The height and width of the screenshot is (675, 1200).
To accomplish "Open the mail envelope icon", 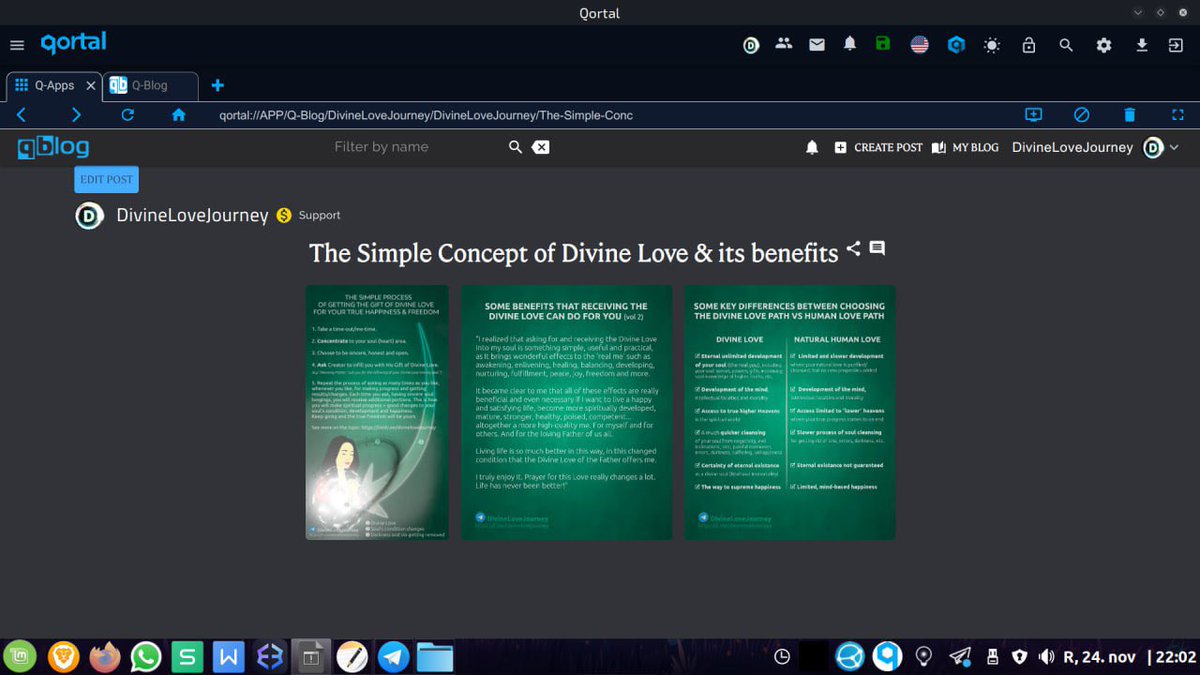I will coord(817,45).
